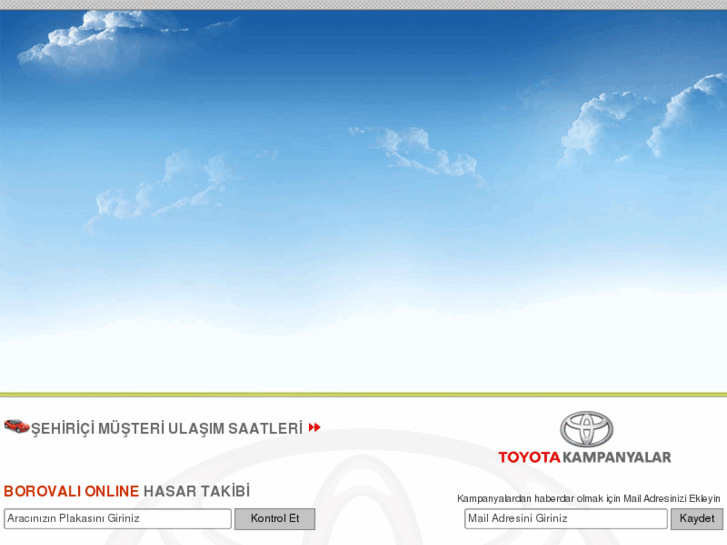Click the red car icon
The height and width of the screenshot is (545, 727).
click(17, 426)
